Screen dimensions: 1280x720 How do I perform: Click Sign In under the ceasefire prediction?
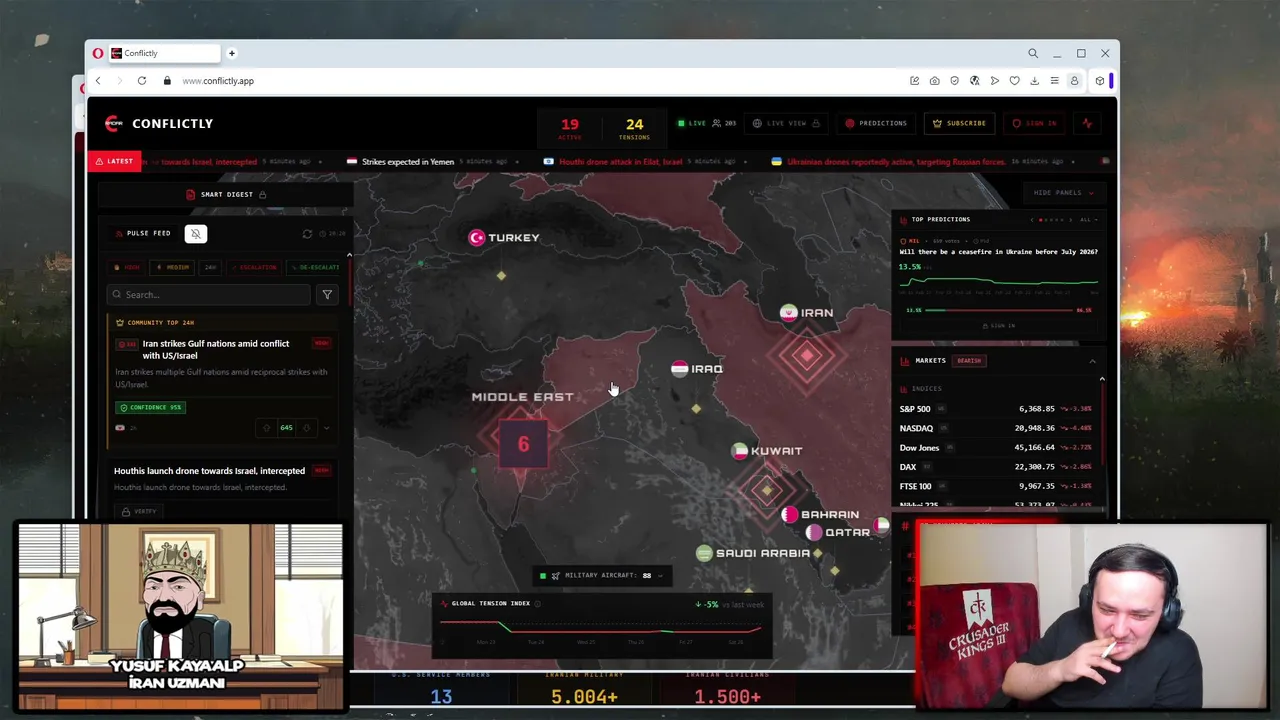pos(999,325)
